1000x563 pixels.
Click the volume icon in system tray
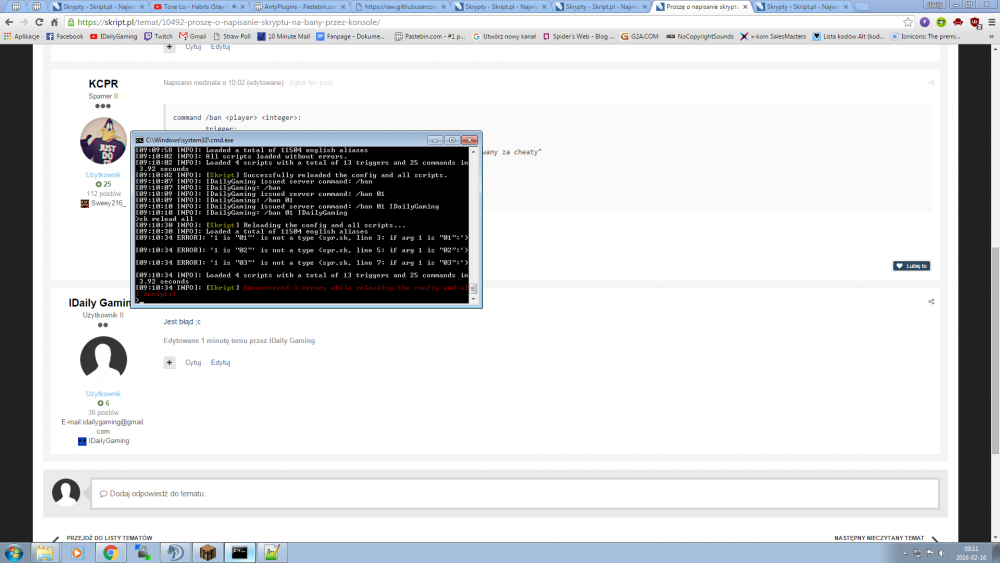943,553
